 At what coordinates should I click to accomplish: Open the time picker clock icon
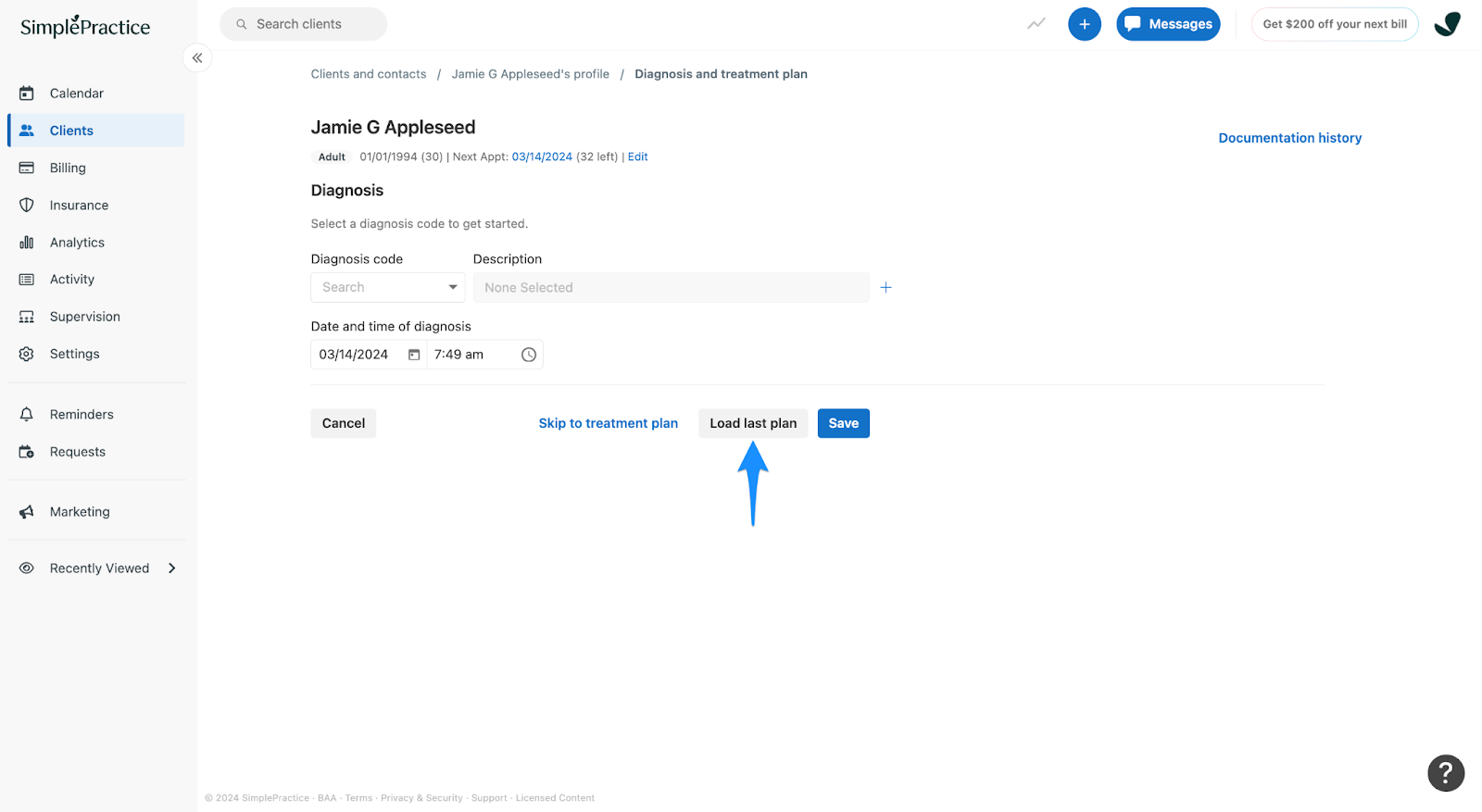[529, 355]
